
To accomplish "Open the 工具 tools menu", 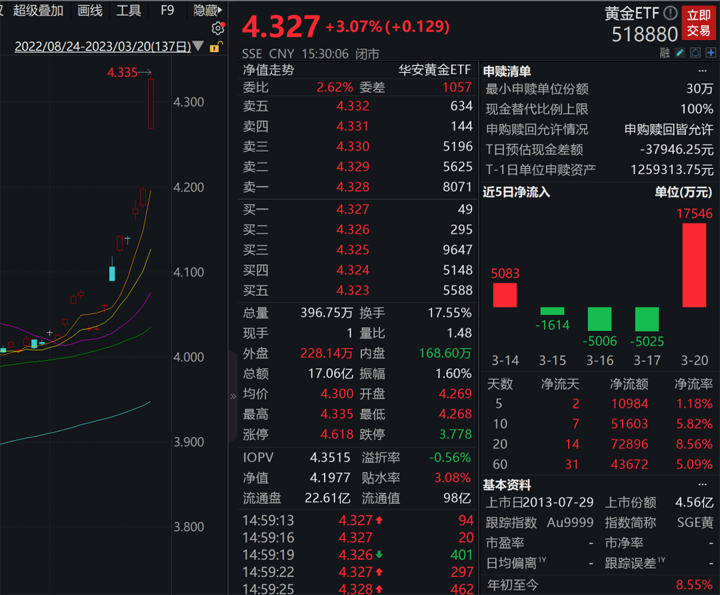I will 128,10.
